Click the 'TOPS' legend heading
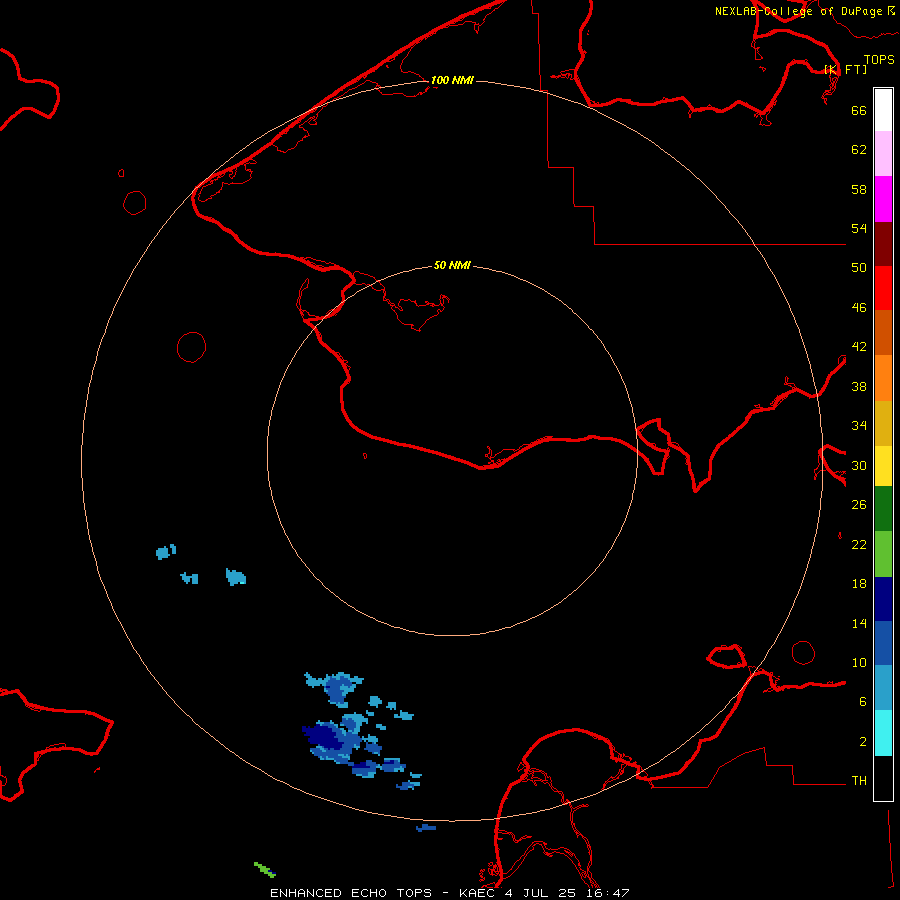This screenshot has width=900, height=900. pos(879,60)
